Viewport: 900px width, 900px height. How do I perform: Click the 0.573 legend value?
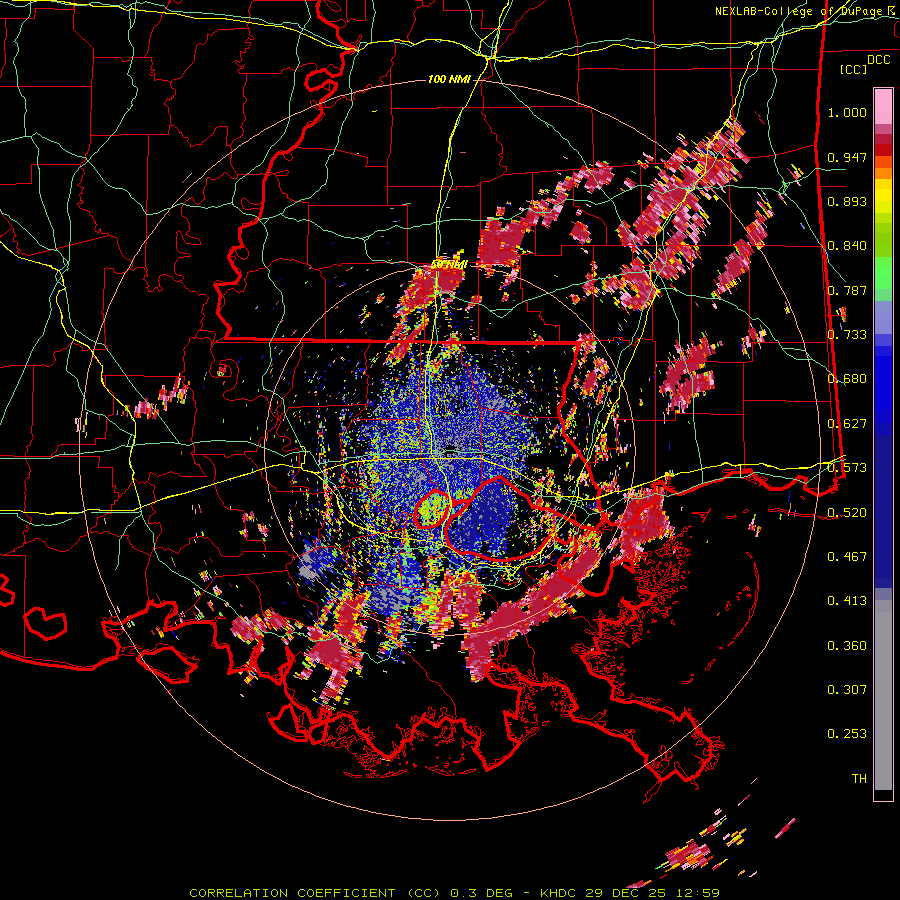tap(847, 468)
